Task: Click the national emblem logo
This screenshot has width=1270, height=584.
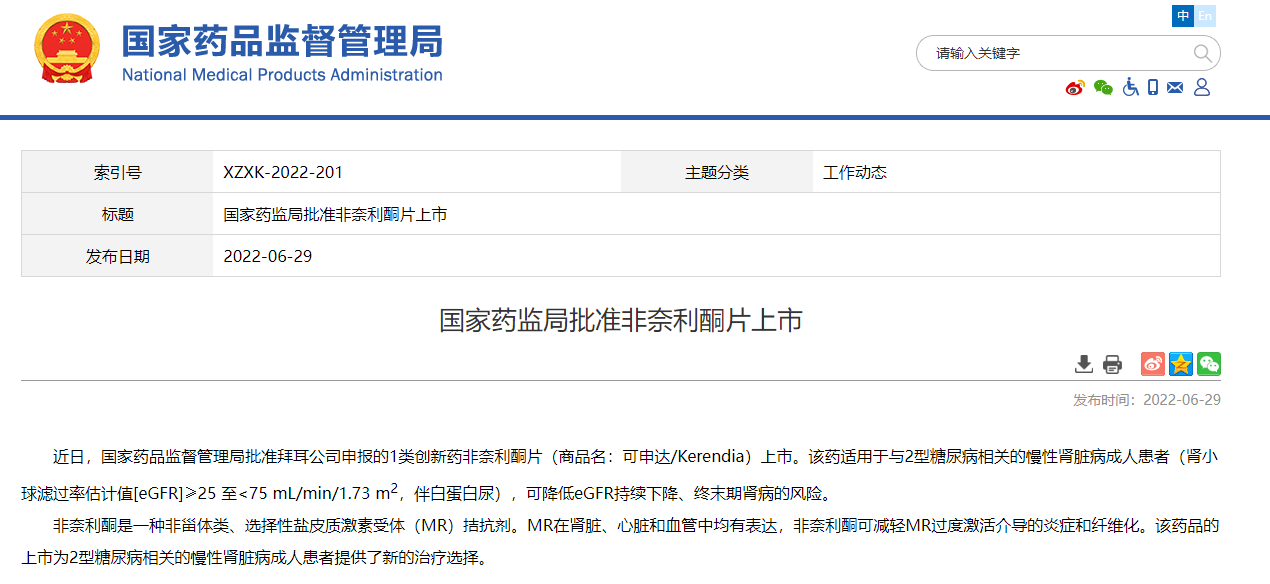Action: click(67, 49)
